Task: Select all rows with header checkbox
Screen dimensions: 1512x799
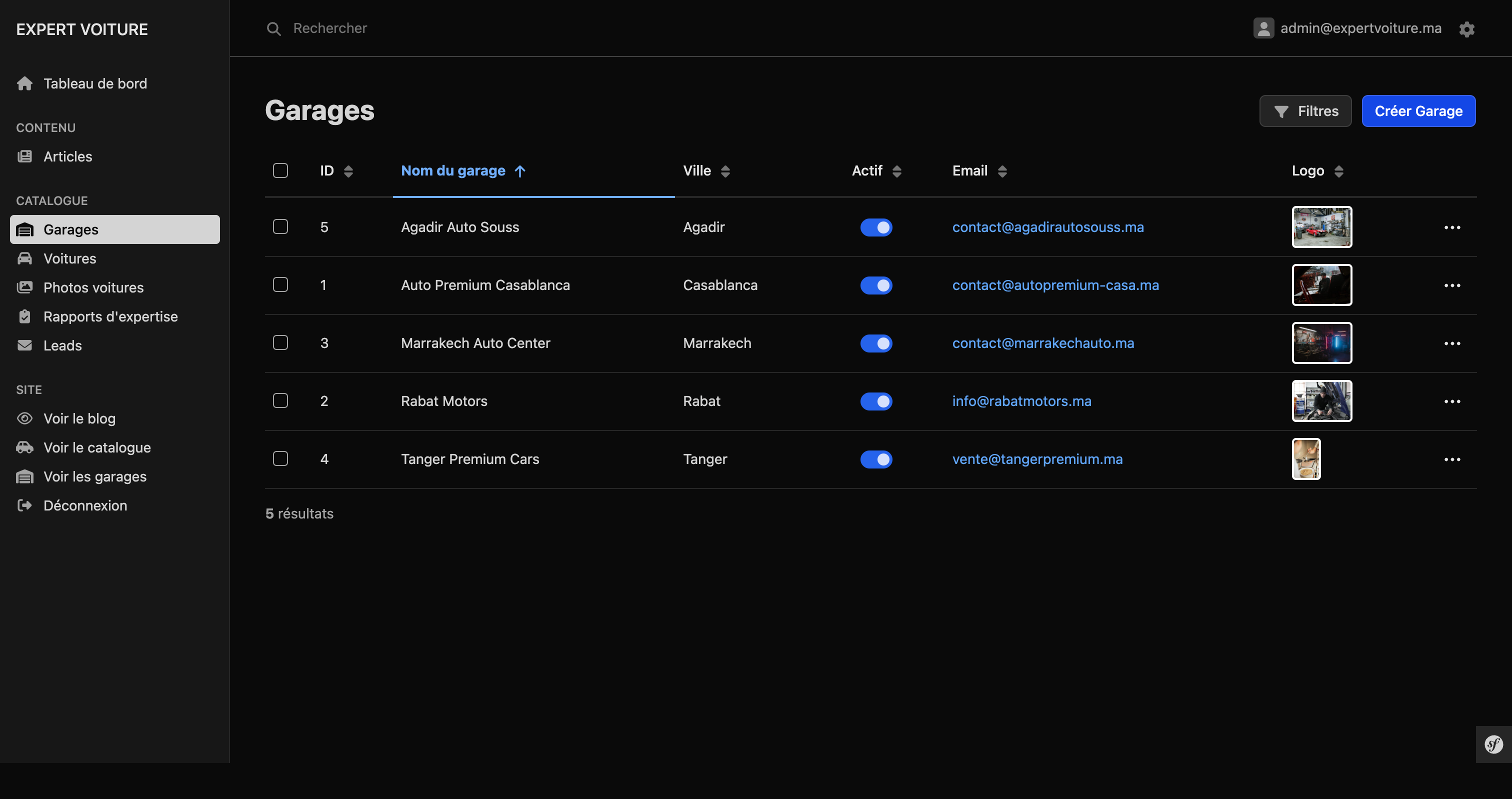Action: (x=280, y=170)
